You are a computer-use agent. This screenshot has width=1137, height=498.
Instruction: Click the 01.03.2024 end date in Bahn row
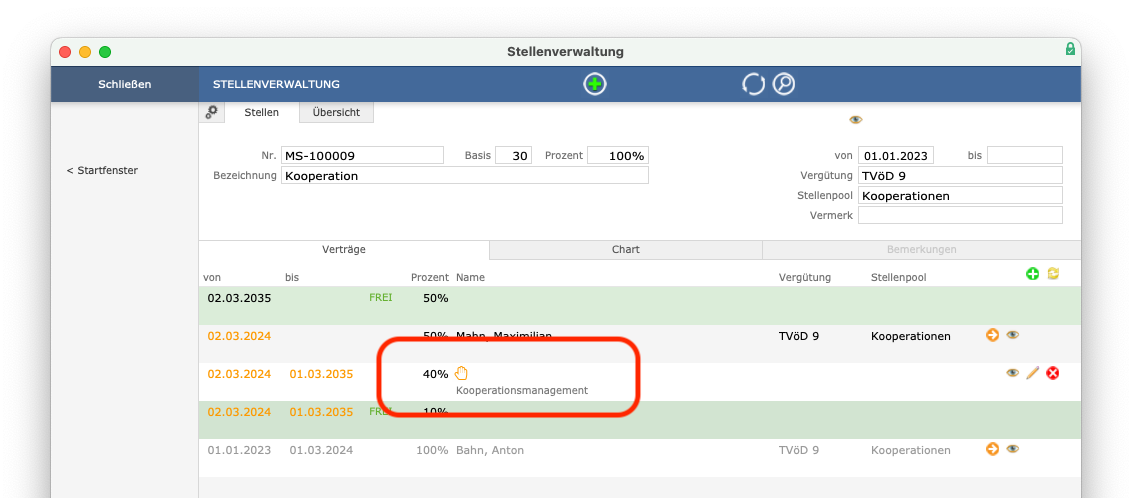pos(321,450)
